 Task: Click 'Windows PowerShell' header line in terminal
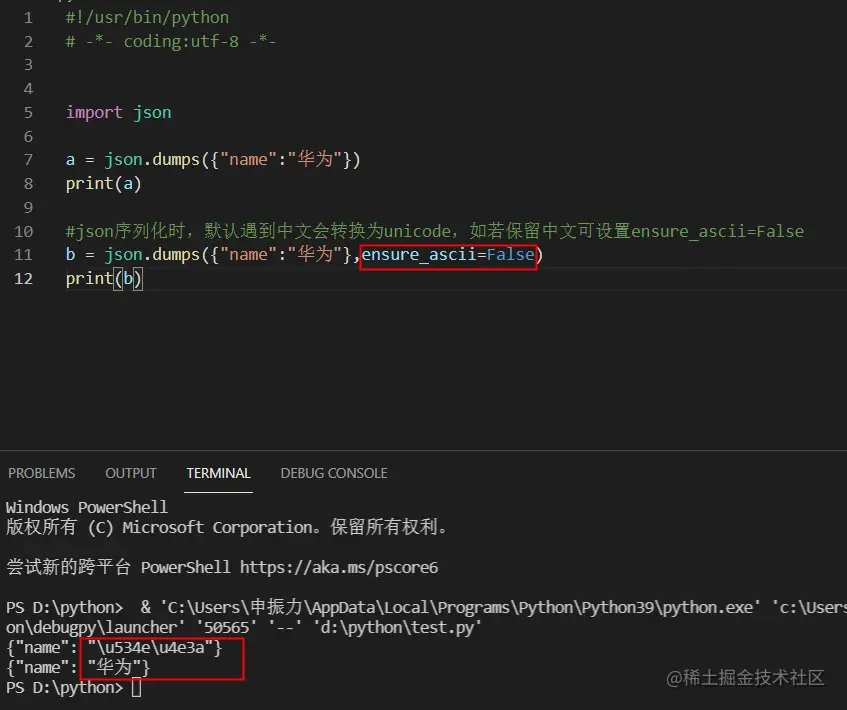click(86, 507)
